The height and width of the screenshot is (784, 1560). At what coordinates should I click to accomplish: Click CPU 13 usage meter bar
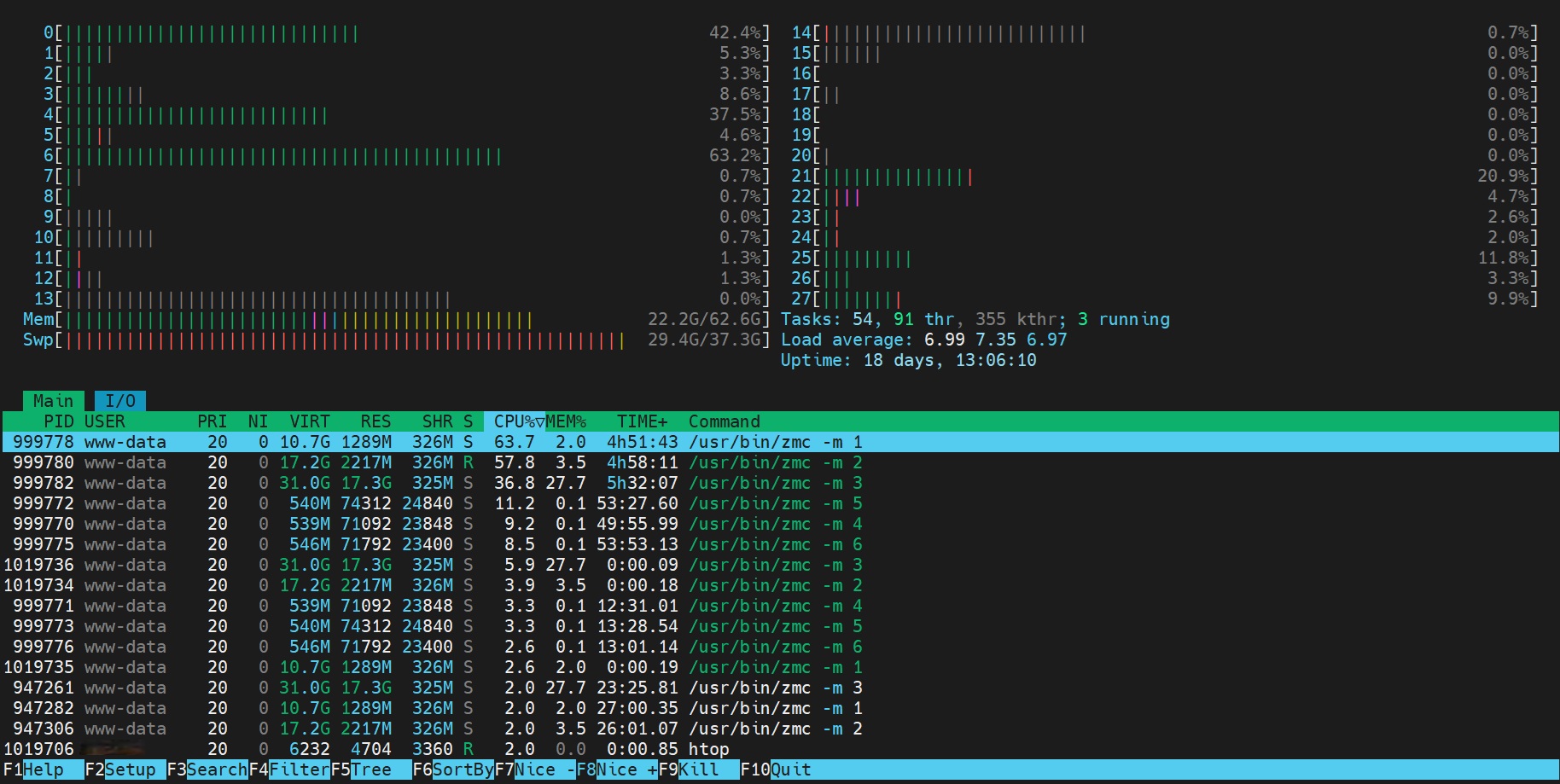pyautogui.click(x=402, y=299)
